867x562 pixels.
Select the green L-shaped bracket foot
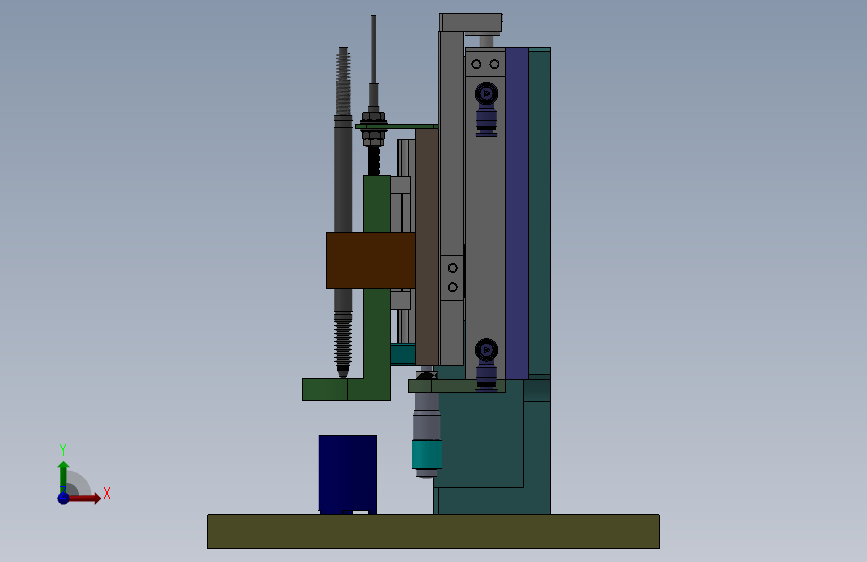(346, 389)
